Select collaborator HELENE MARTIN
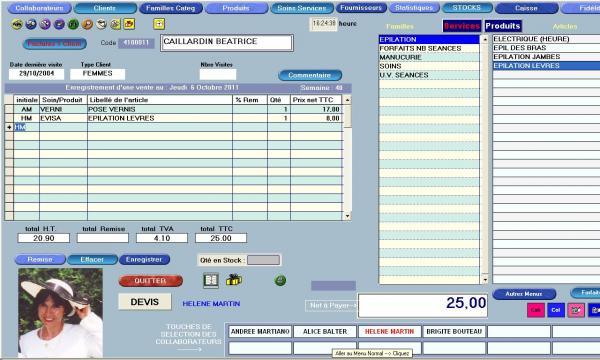 pos(390,331)
